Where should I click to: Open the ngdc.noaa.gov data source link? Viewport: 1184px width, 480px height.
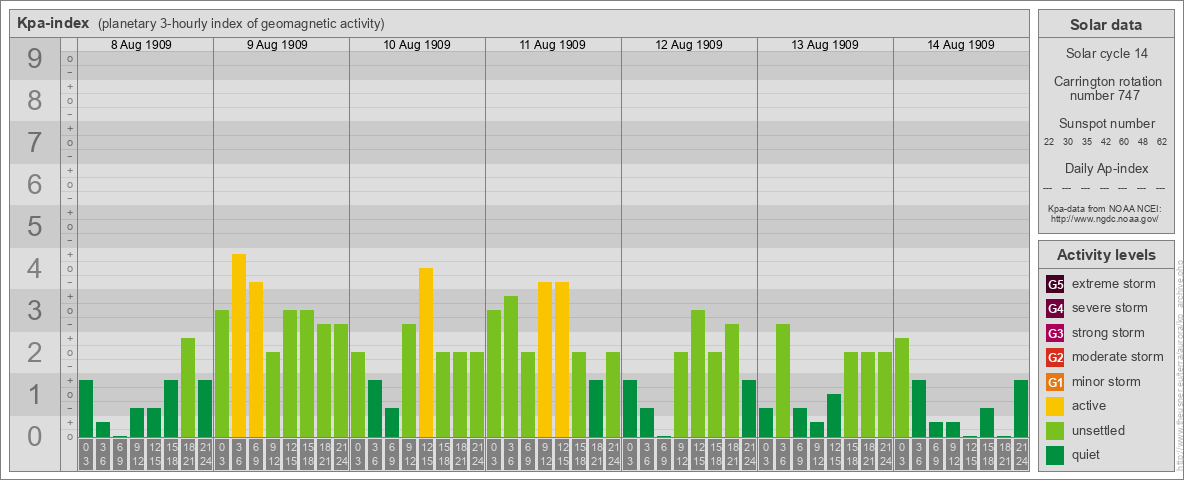pos(1105,218)
